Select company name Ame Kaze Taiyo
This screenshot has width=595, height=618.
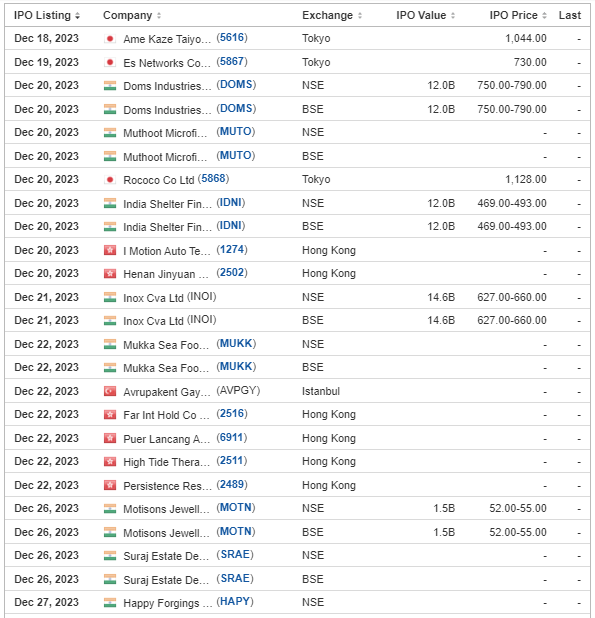(x=167, y=39)
